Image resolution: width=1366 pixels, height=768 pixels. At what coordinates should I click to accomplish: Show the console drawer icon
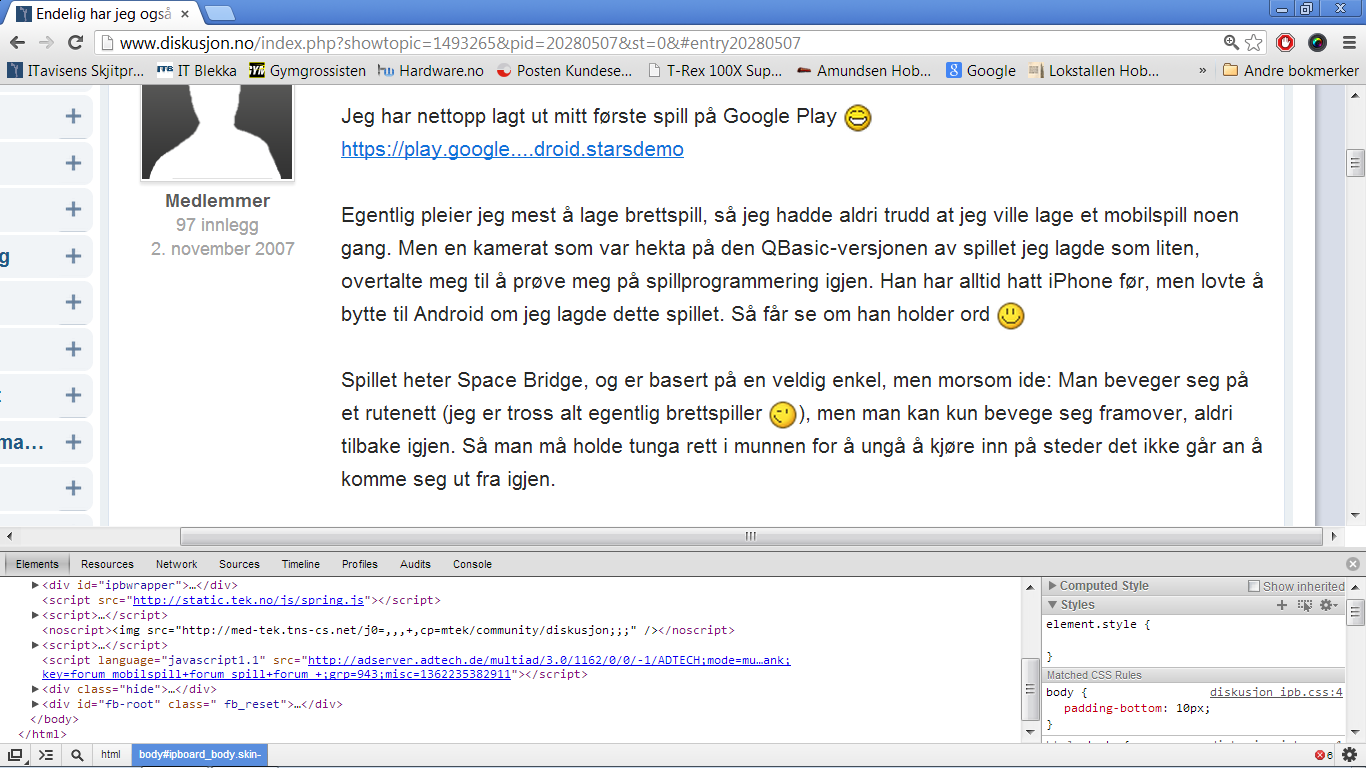tap(45, 756)
